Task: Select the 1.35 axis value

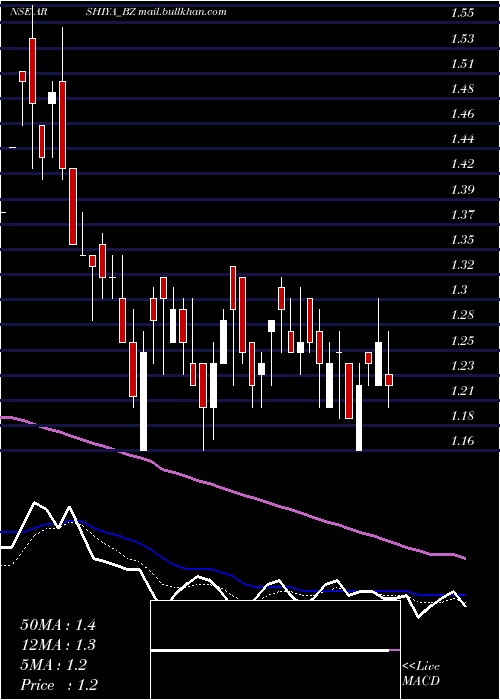Action: pyautogui.click(x=462, y=239)
